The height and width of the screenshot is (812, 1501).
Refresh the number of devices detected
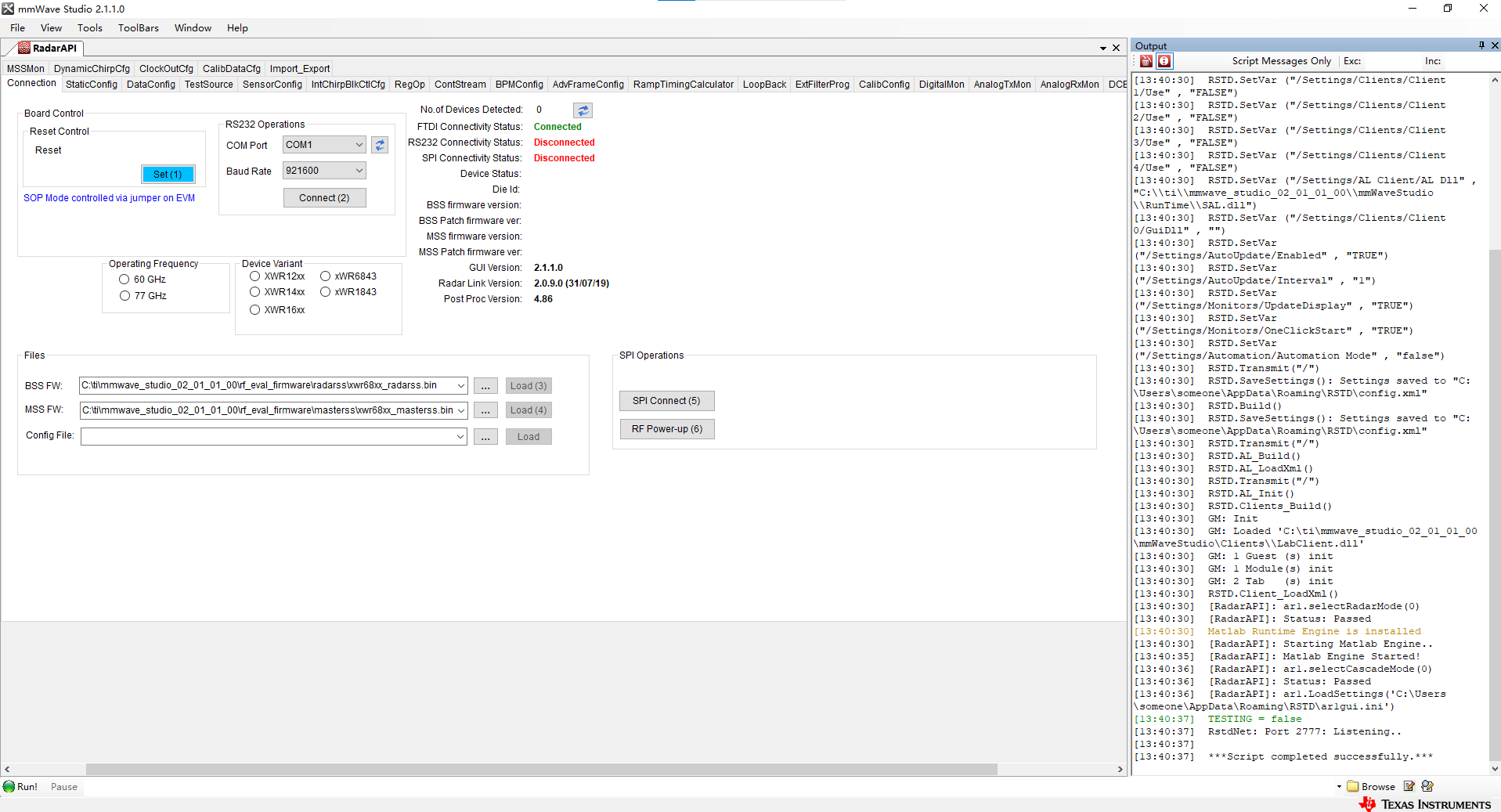(583, 110)
